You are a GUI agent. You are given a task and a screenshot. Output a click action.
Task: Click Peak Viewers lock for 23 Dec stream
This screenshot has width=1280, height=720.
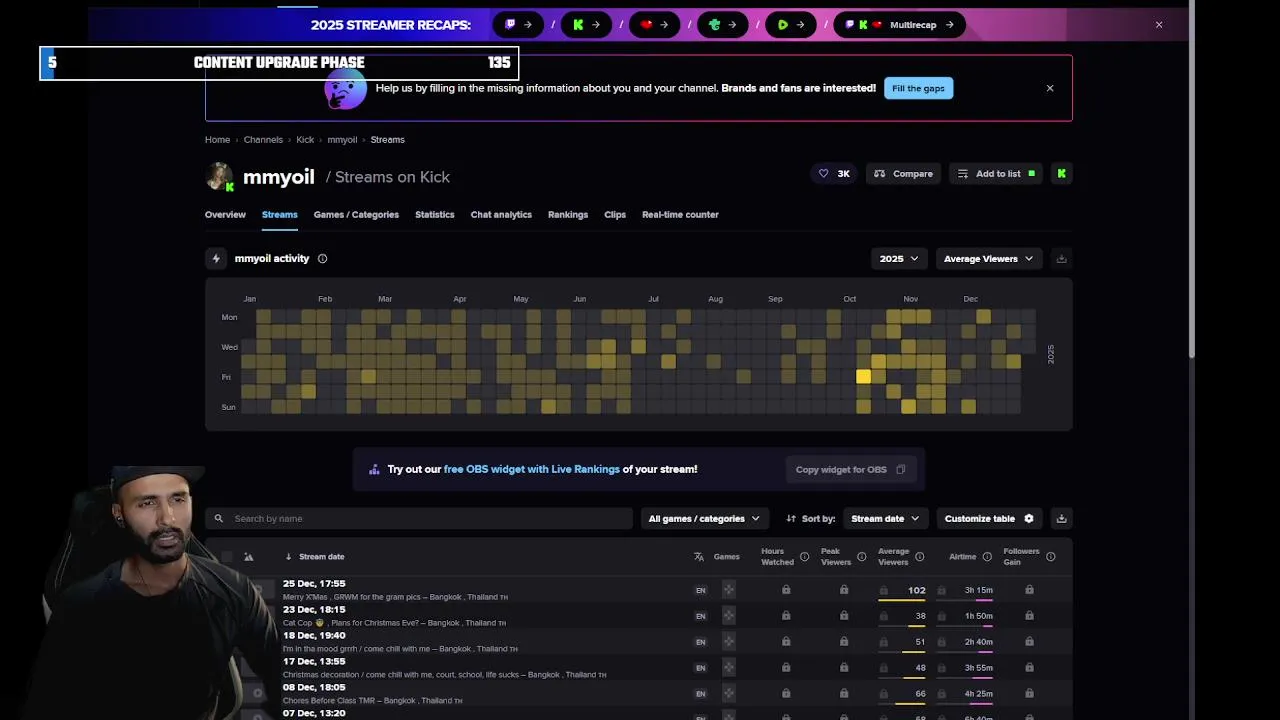click(844, 616)
